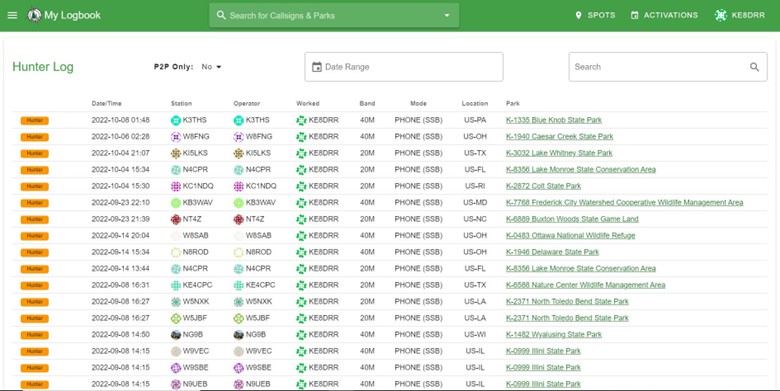Click the calendar icon in Date Range

coord(317,67)
